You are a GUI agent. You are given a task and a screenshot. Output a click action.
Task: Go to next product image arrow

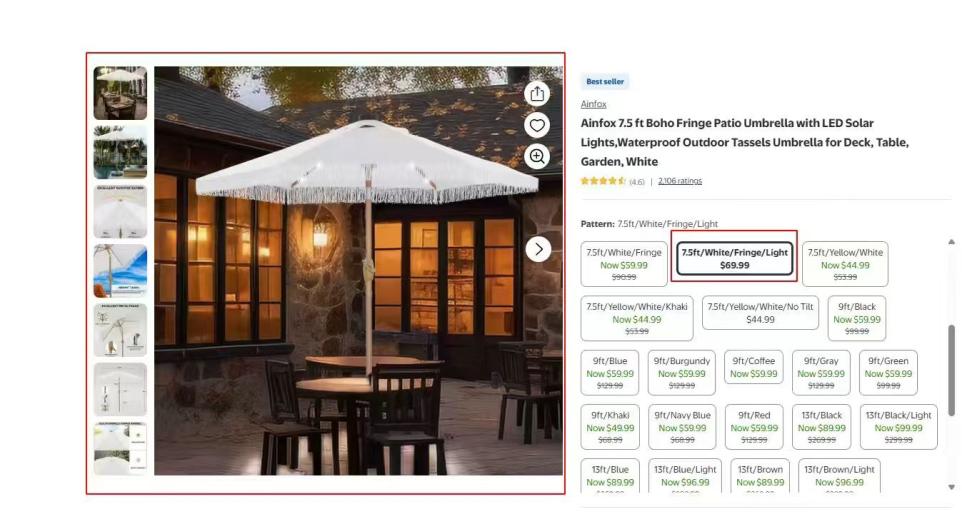coord(538,249)
